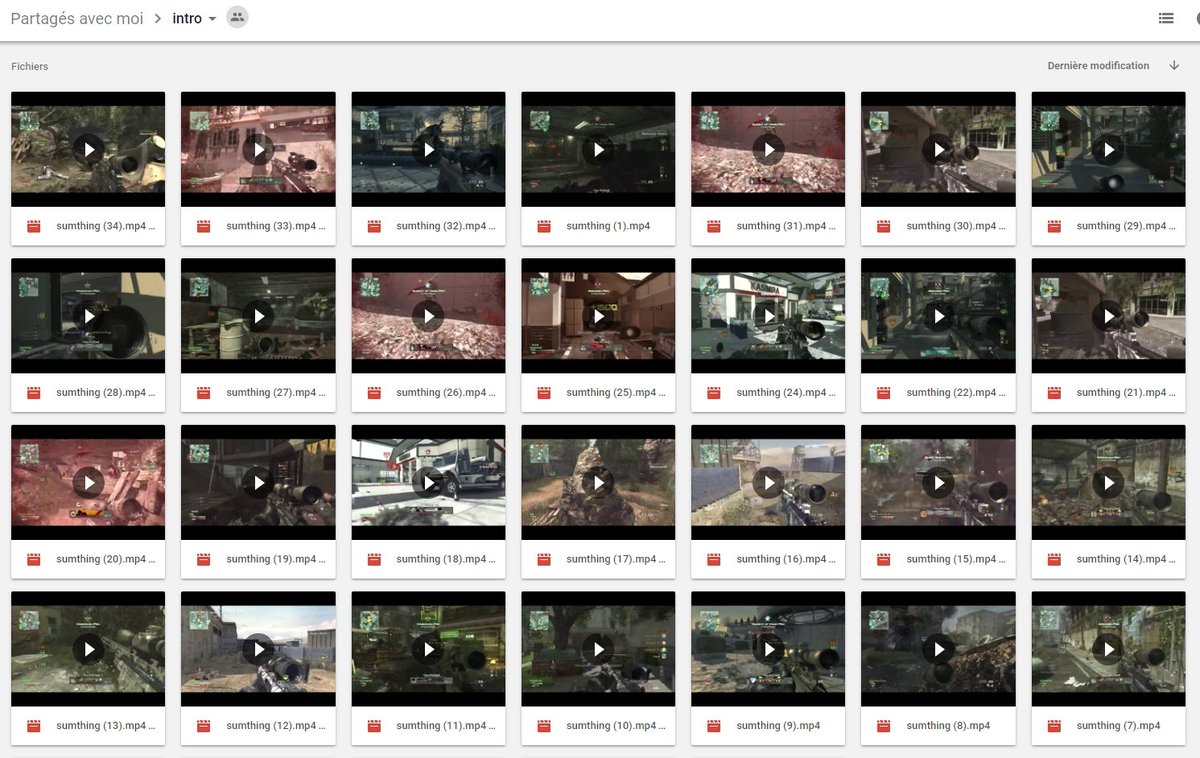
Task: Play the sumthing (33).mp4 video thumbnail
Action: pyautogui.click(x=258, y=149)
